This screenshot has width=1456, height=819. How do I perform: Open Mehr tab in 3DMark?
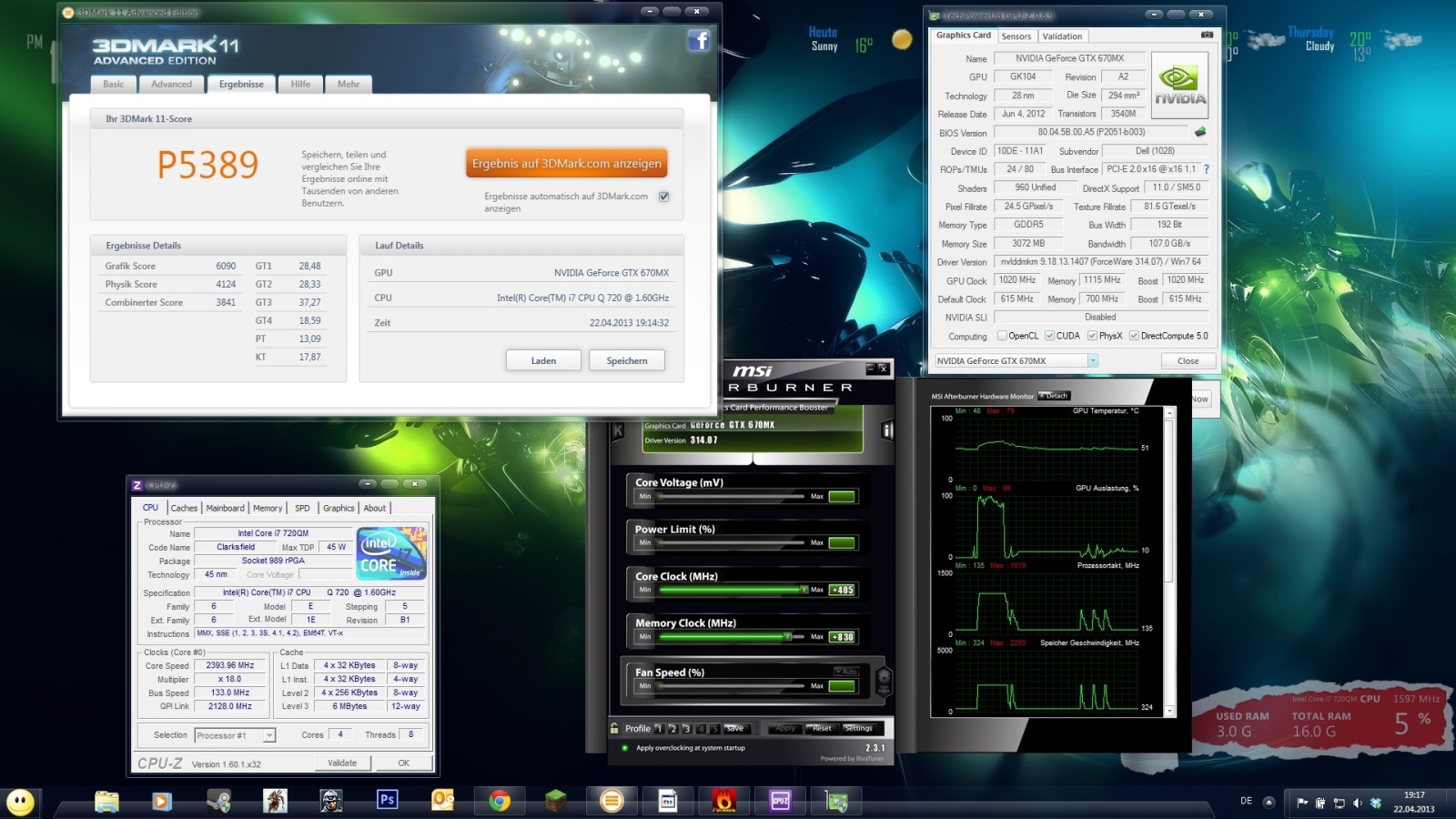click(349, 84)
